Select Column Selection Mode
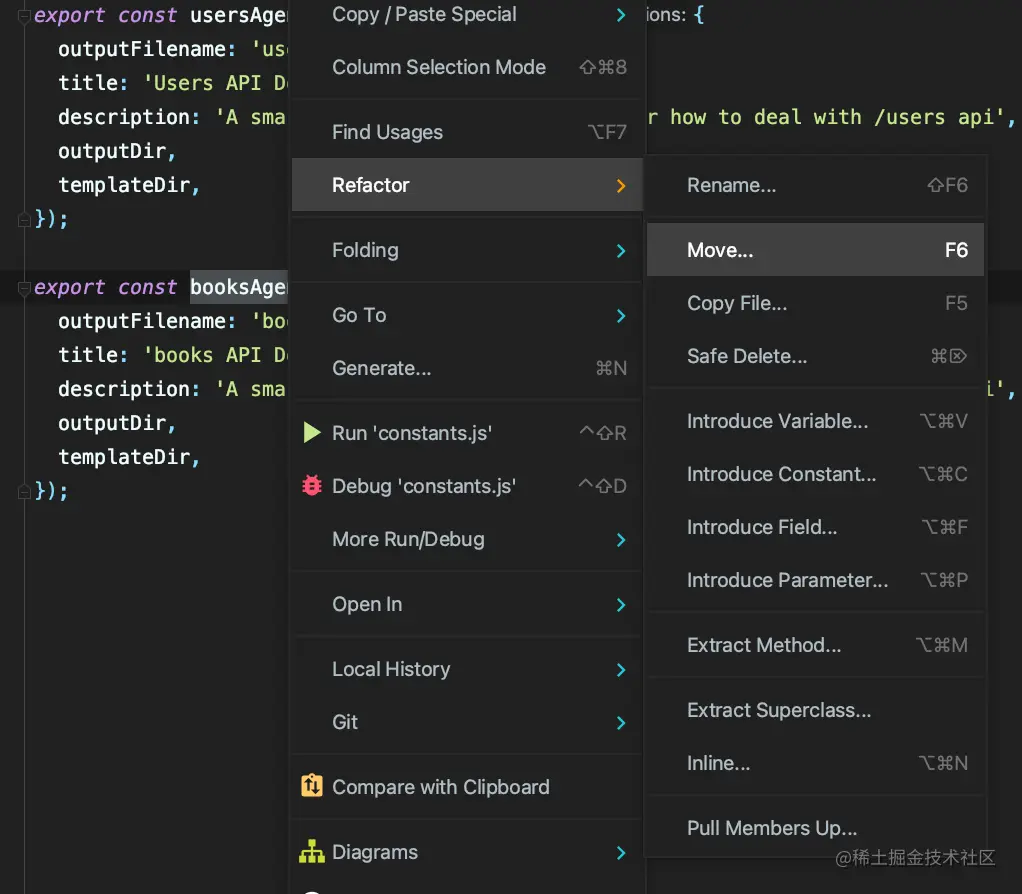Image resolution: width=1022 pixels, height=894 pixels. click(x=467, y=67)
